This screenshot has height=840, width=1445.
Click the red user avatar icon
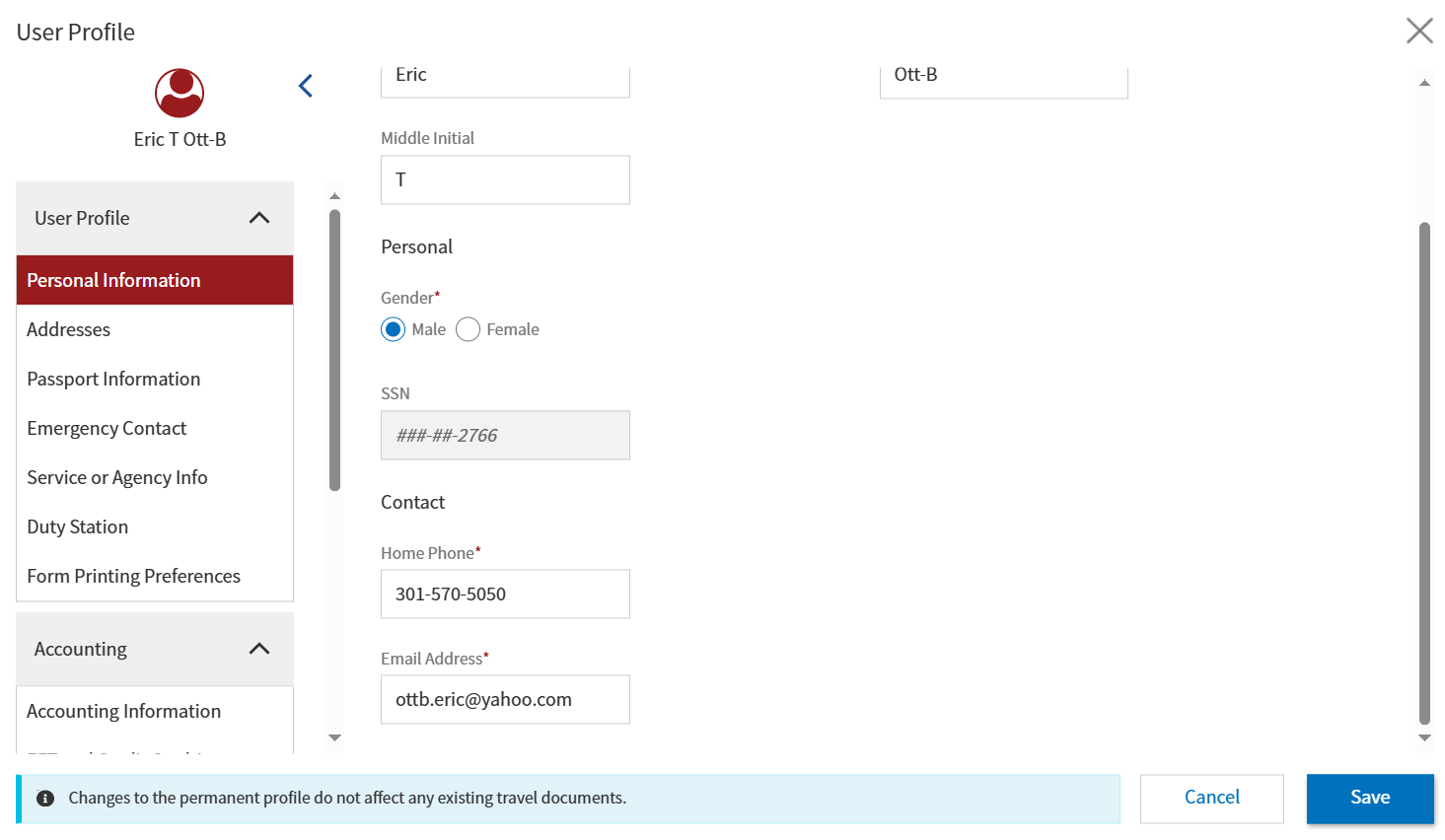pyautogui.click(x=180, y=93)
